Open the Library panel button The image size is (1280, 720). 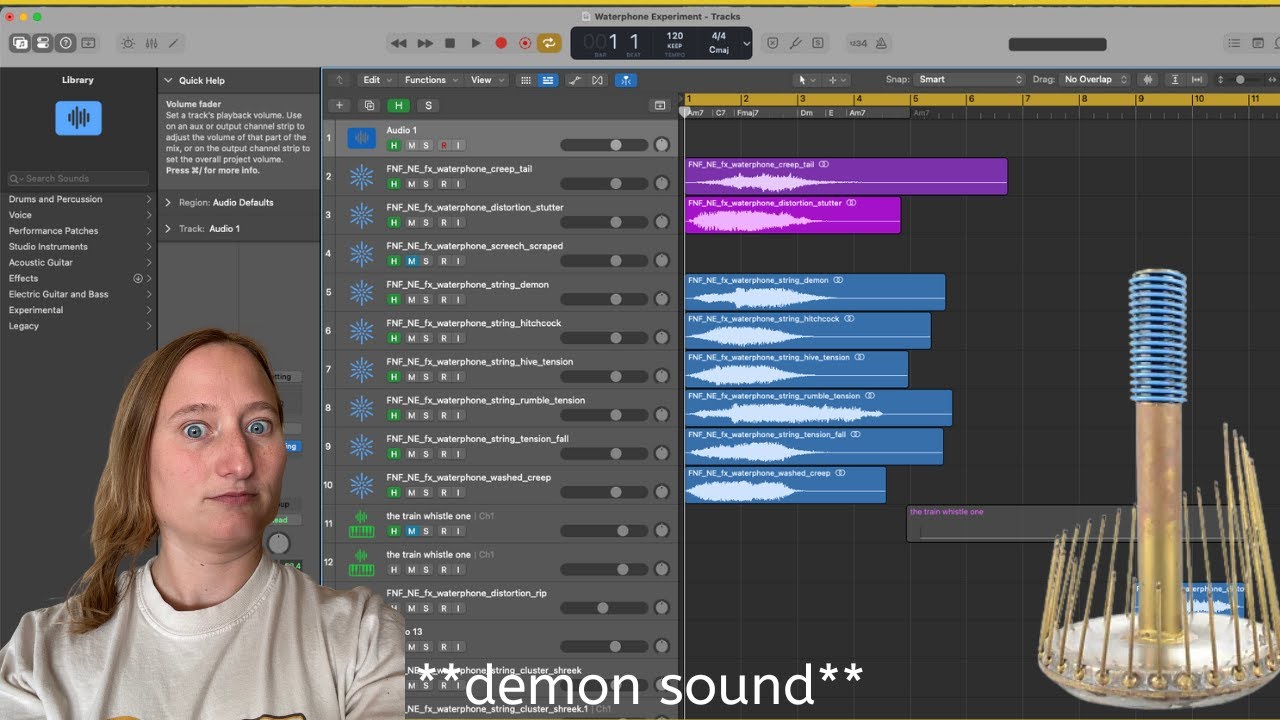(21, 43)
